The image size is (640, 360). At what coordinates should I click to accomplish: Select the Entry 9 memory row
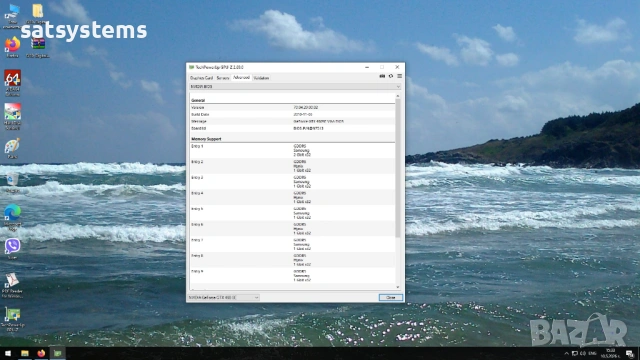pyautogui.click(x=292, y=276)
